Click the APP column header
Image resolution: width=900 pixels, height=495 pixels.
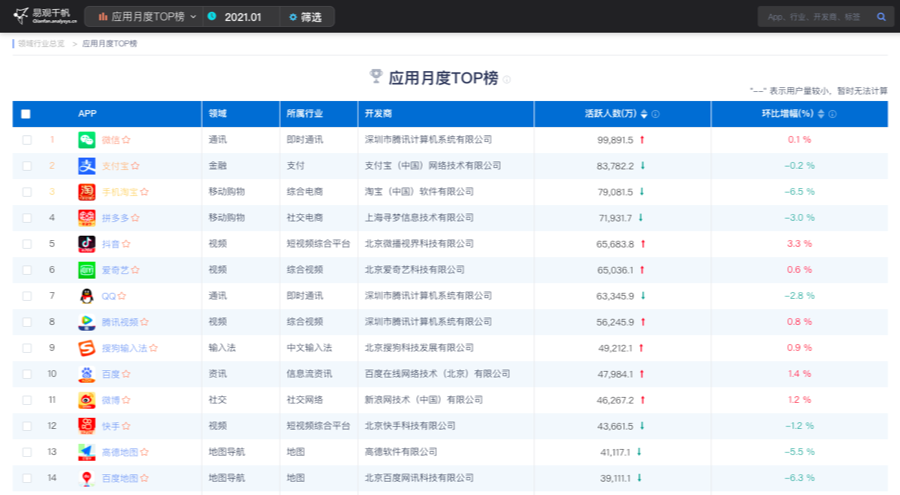87,114
